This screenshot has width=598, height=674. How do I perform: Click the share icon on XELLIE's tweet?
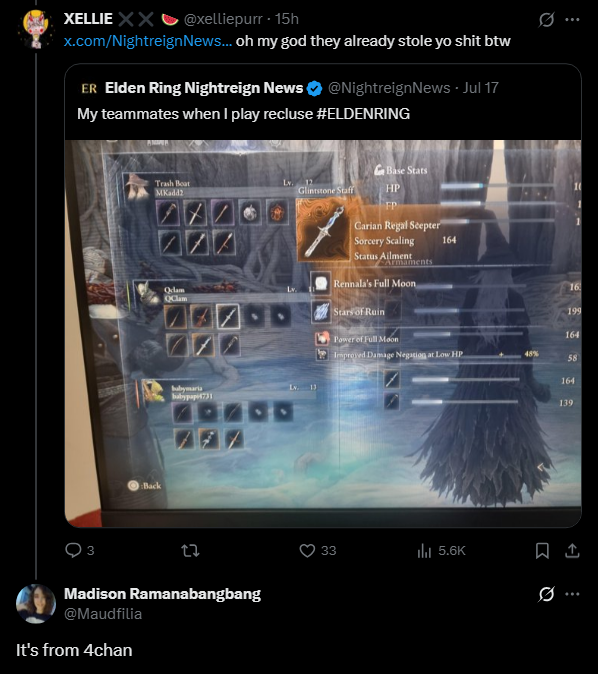572,550
